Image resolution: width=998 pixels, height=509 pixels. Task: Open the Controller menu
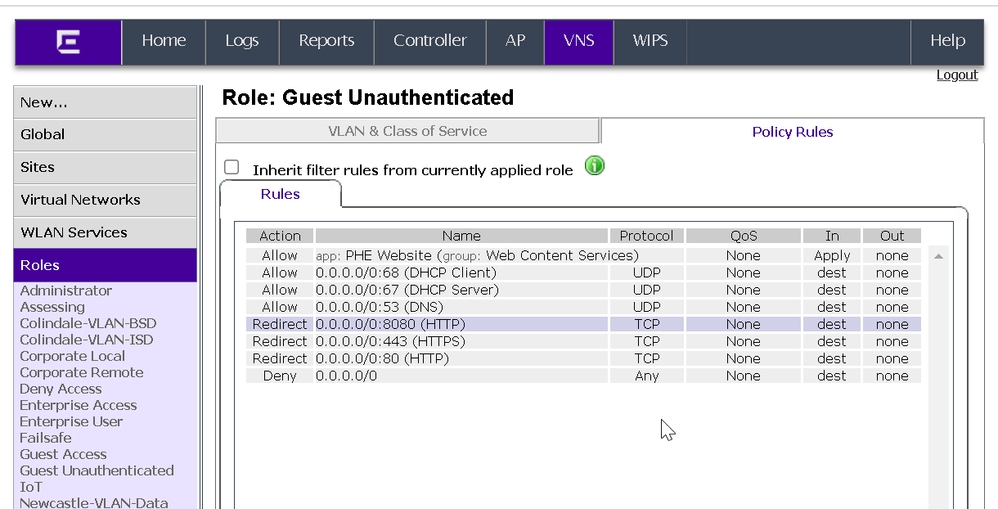(429, 41)
